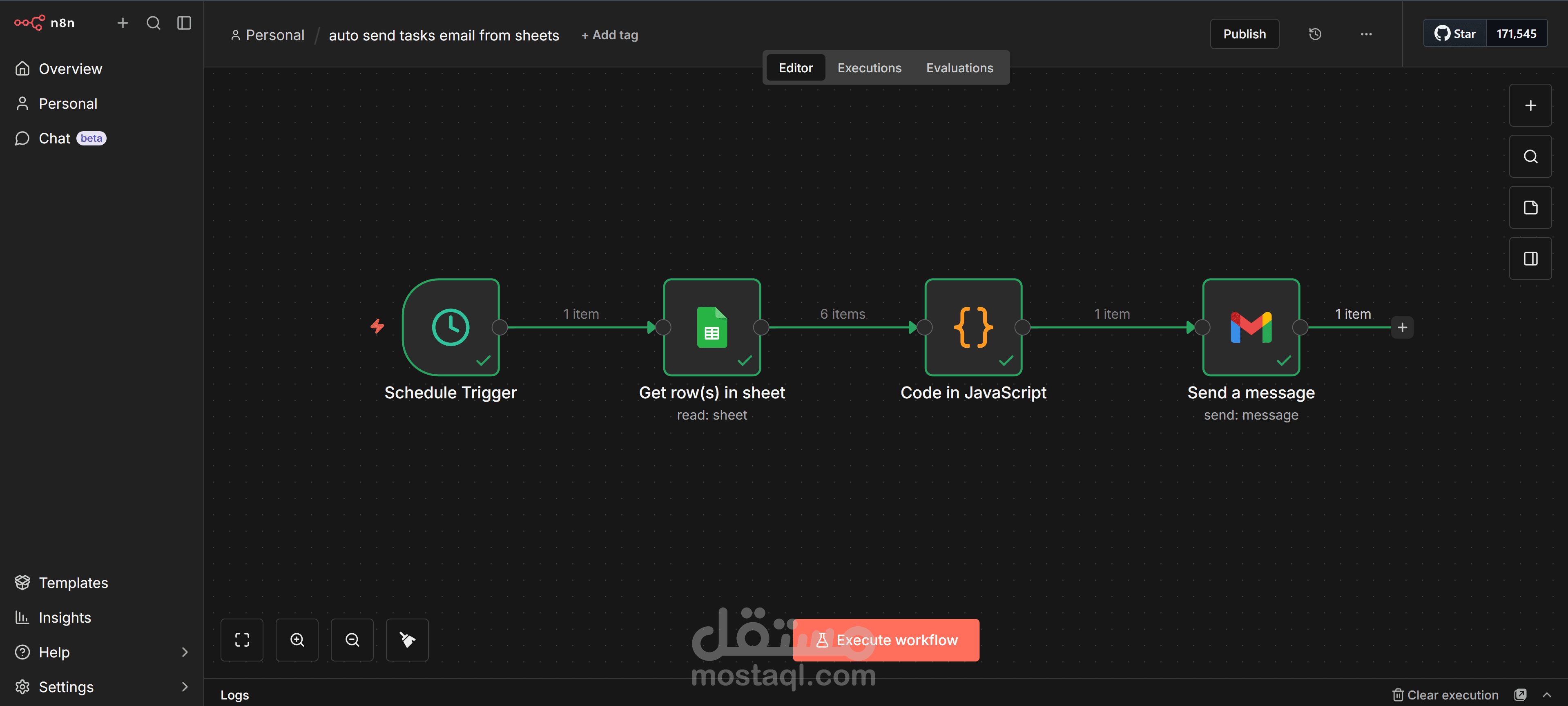
Task: Click the zoom out magnifier icon
Action: pyautogui.click(x=352, y=640)
